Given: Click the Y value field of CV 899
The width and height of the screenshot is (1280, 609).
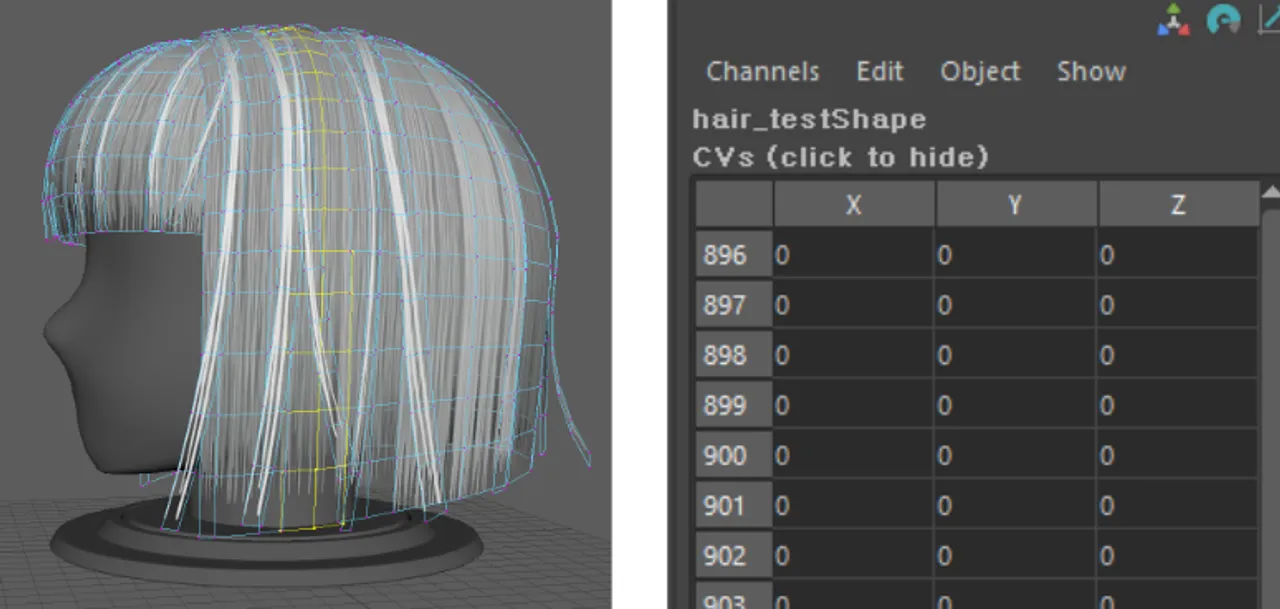Looking at the screenshot, I should click(x=1015, y=405).
